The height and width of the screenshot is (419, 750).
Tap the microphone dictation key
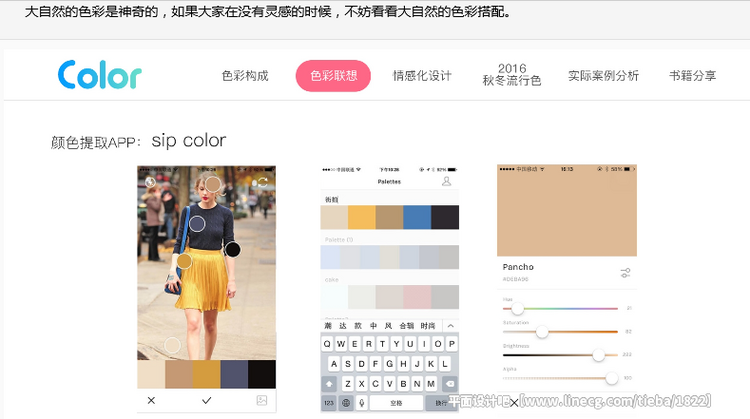[x=362, y=403]
